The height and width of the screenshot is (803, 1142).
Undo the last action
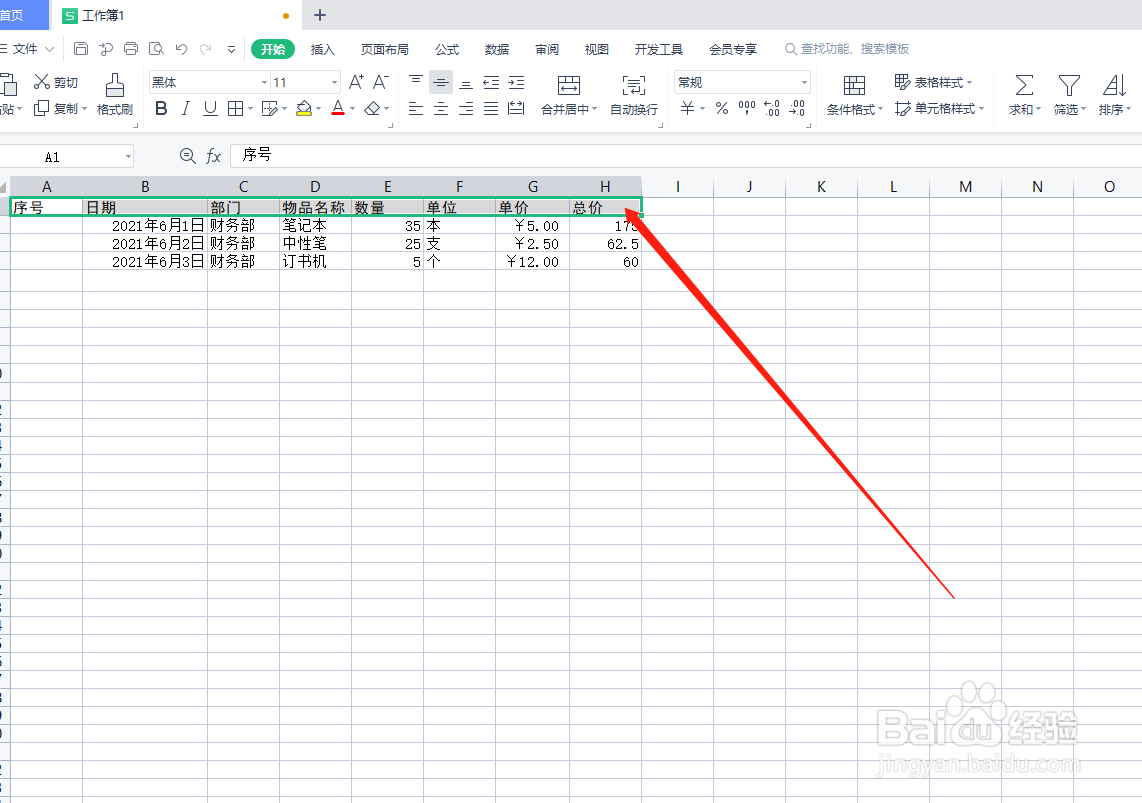pos(181,49)
